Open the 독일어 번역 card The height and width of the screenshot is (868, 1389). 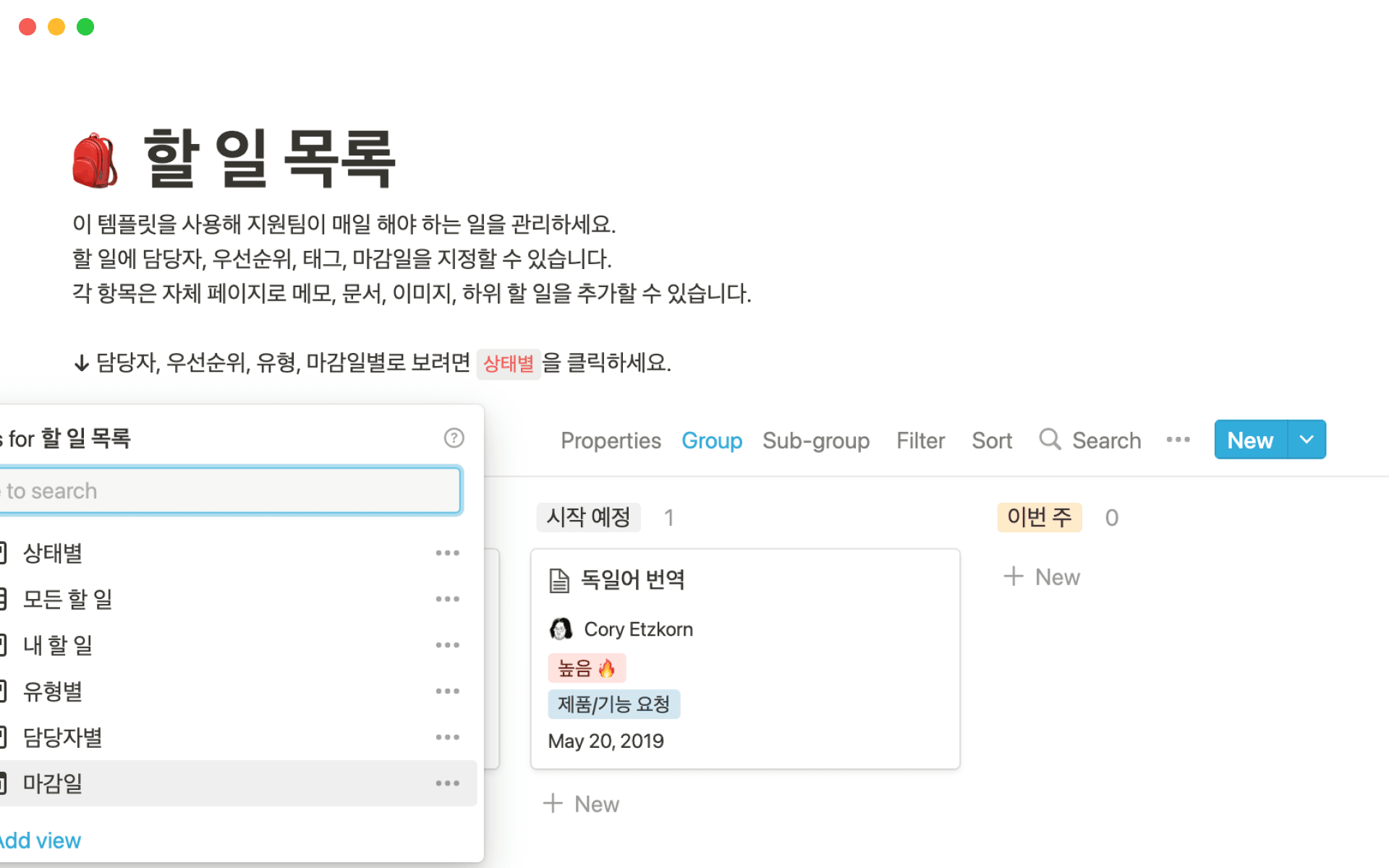(632, 579)
